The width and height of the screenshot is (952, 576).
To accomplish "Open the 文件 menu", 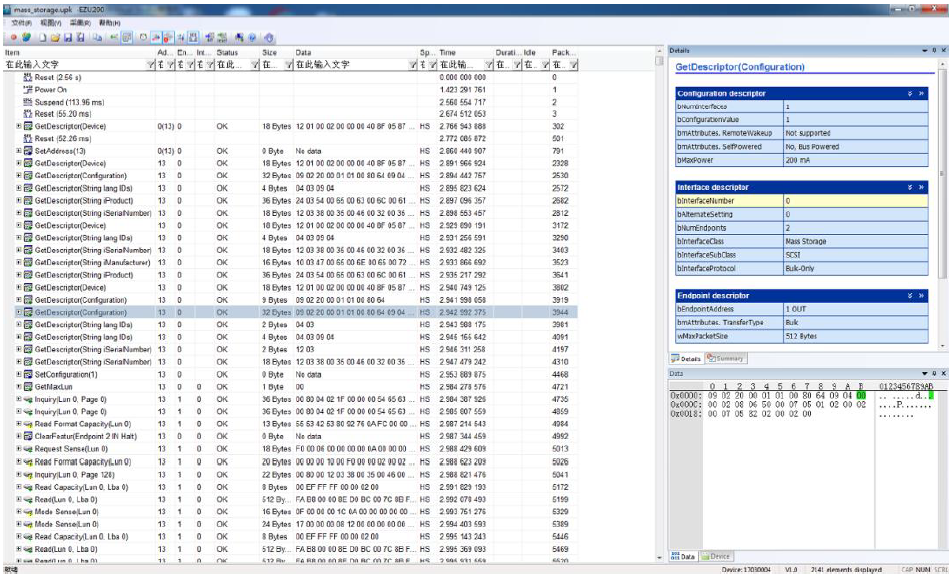I will coord(21,21).
